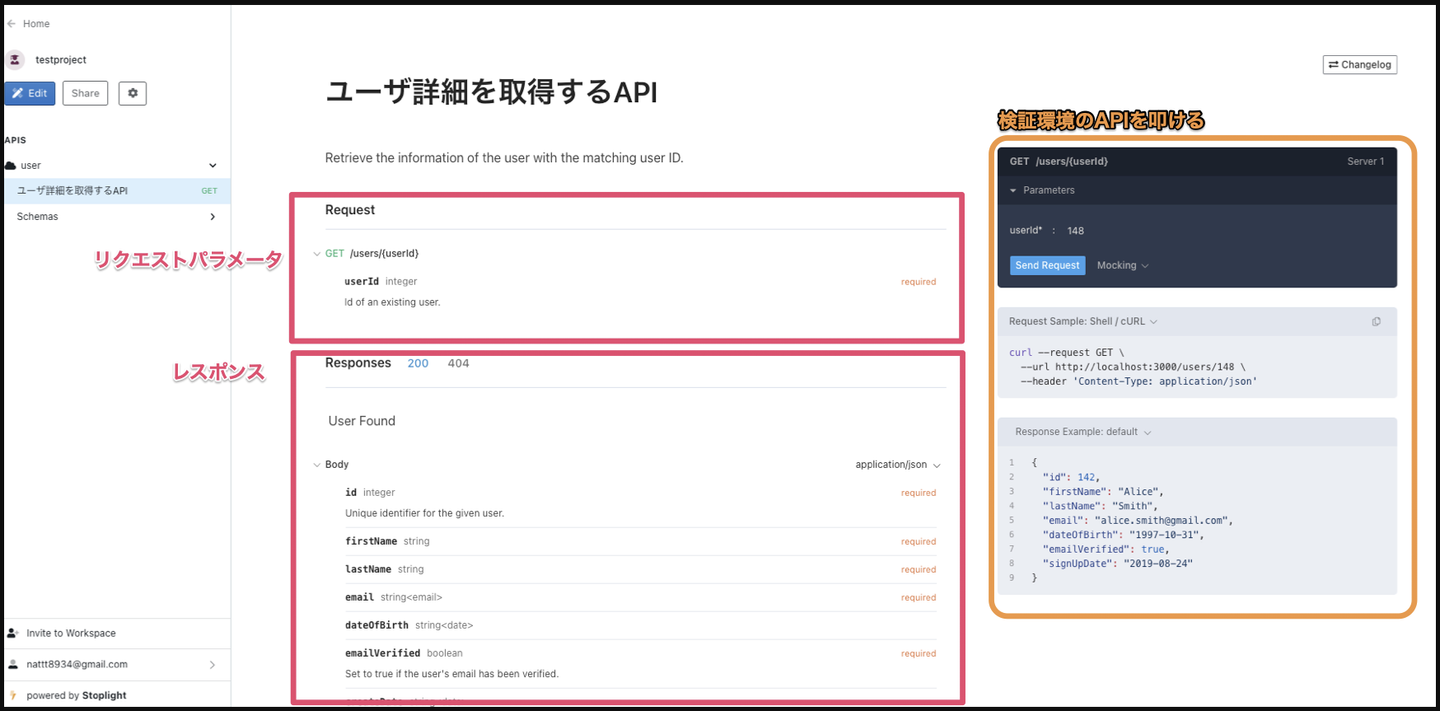Click the cloud icon beside user
This screenshot has height=711, width=1440.
point(11,165)
